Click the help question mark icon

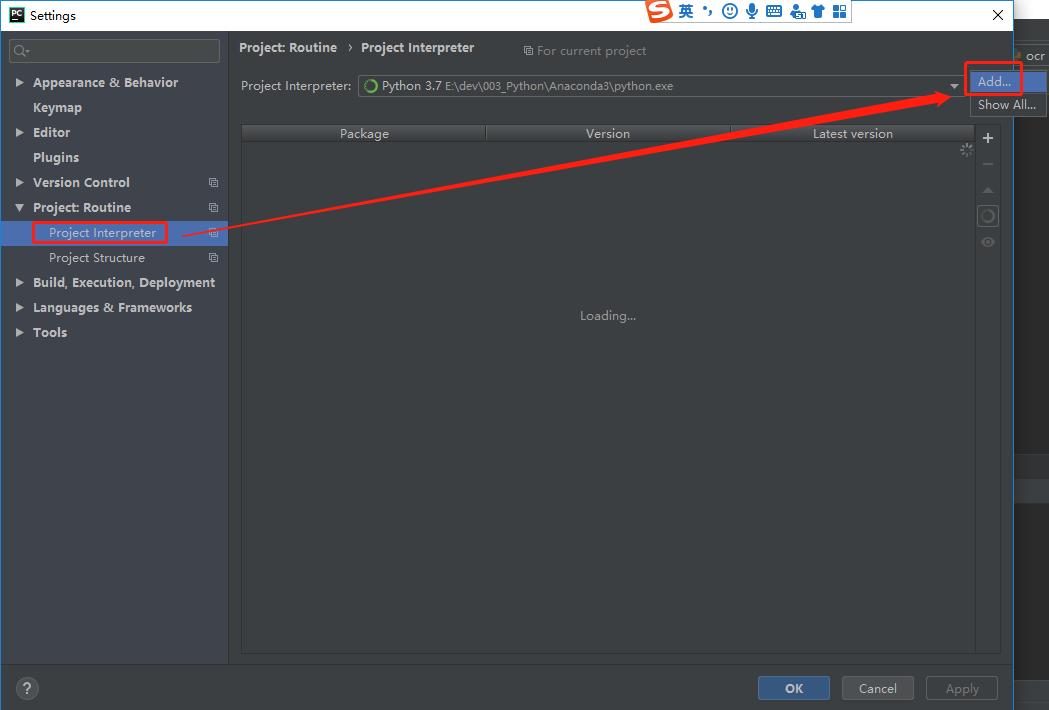(27, 688)
